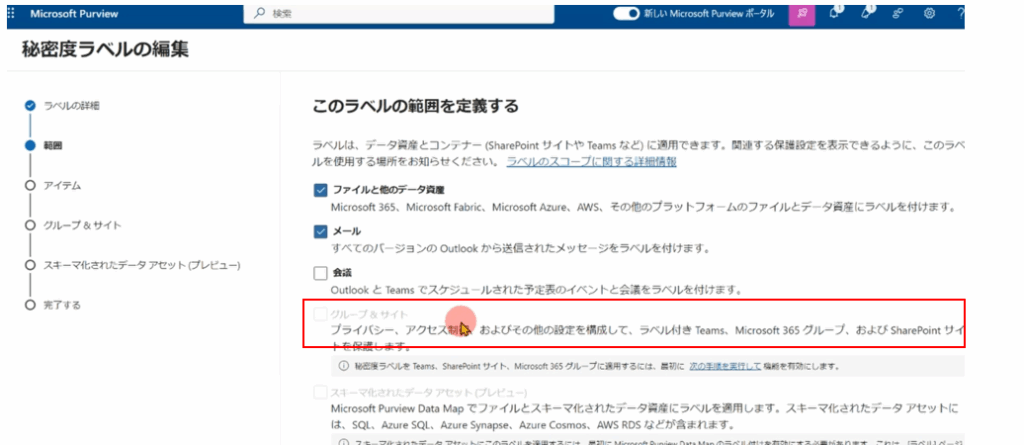This screenshot has height=445, width=1024.
Task: Click the pink Copilot icon in header
Action: pyautogui.click(x=802, y=14)
